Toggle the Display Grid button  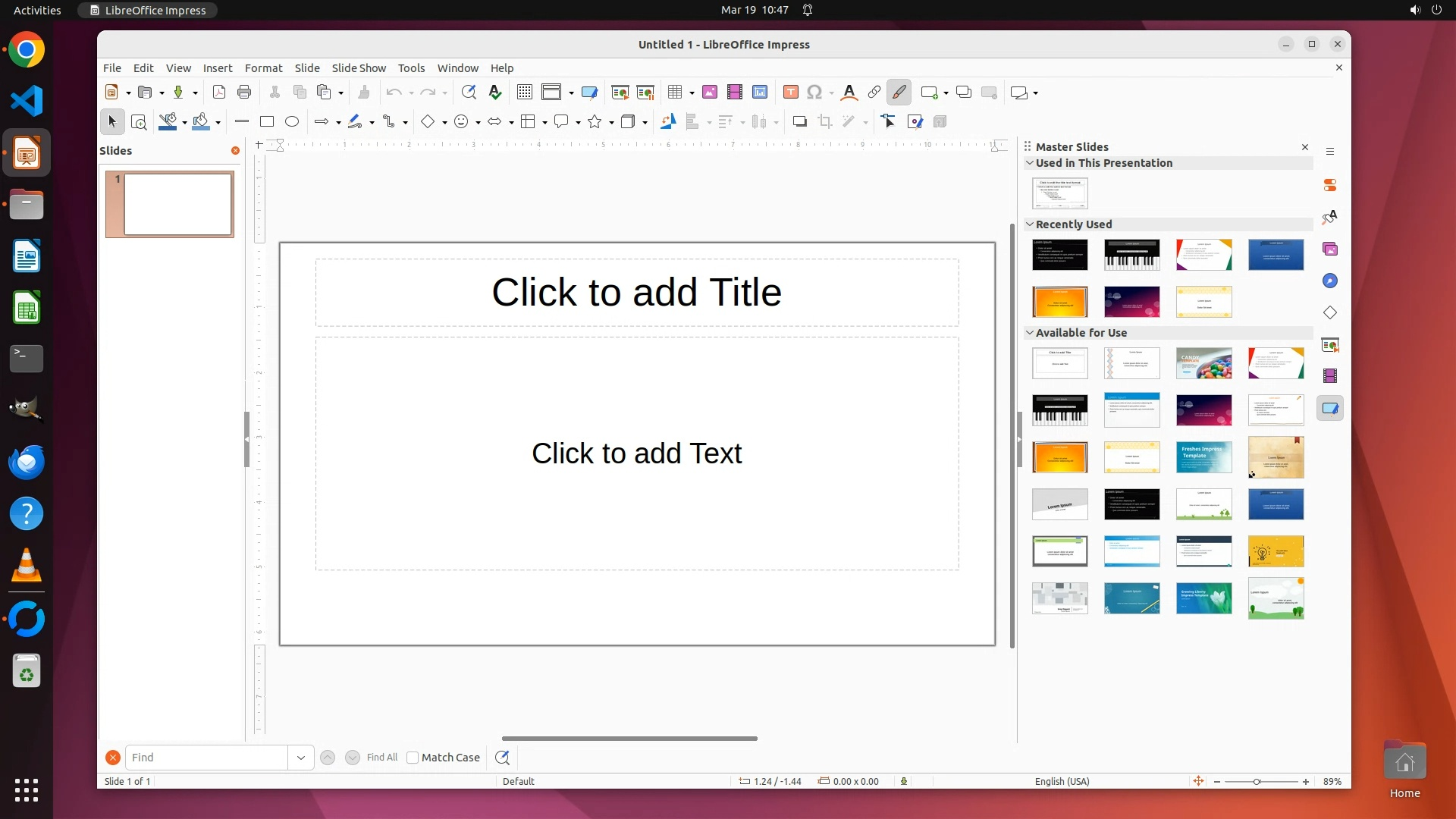[524, 93]
